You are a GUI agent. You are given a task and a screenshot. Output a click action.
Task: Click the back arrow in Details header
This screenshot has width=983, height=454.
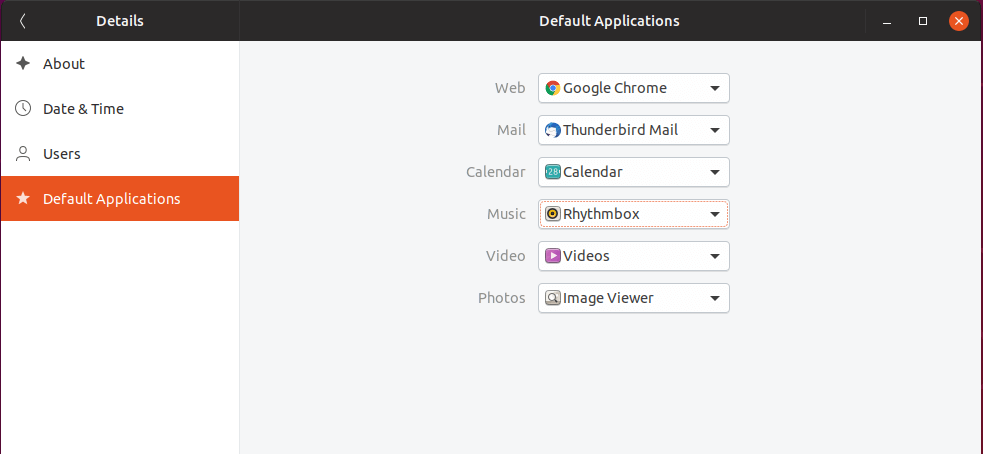tap(23, 21)
